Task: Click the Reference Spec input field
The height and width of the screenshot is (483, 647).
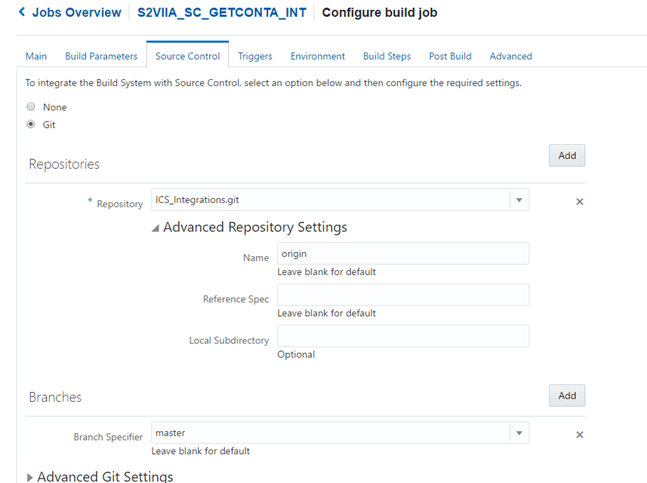Action: [402, 295]
